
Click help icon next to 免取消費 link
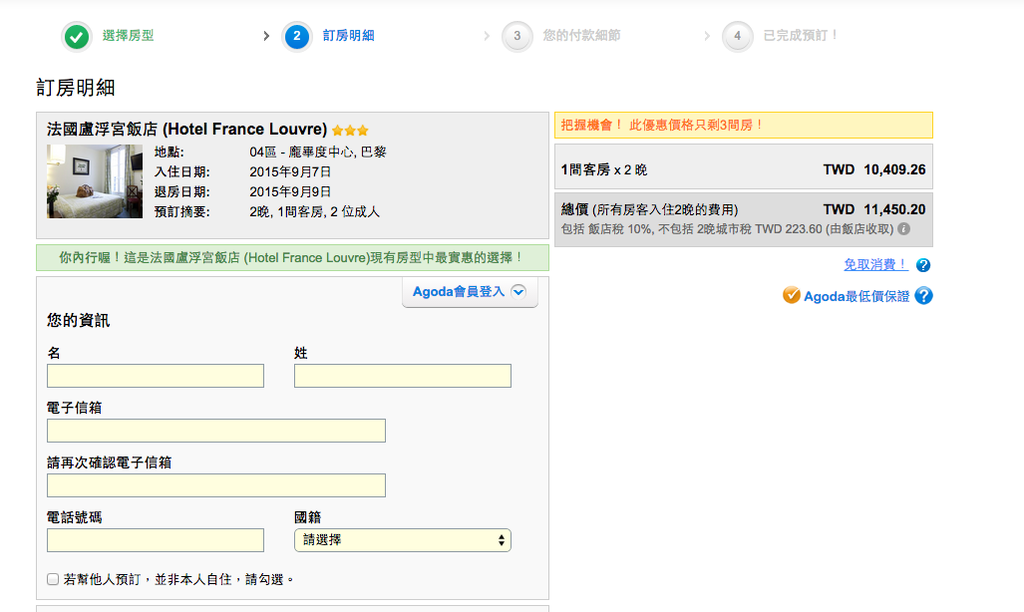coord(923,265)
